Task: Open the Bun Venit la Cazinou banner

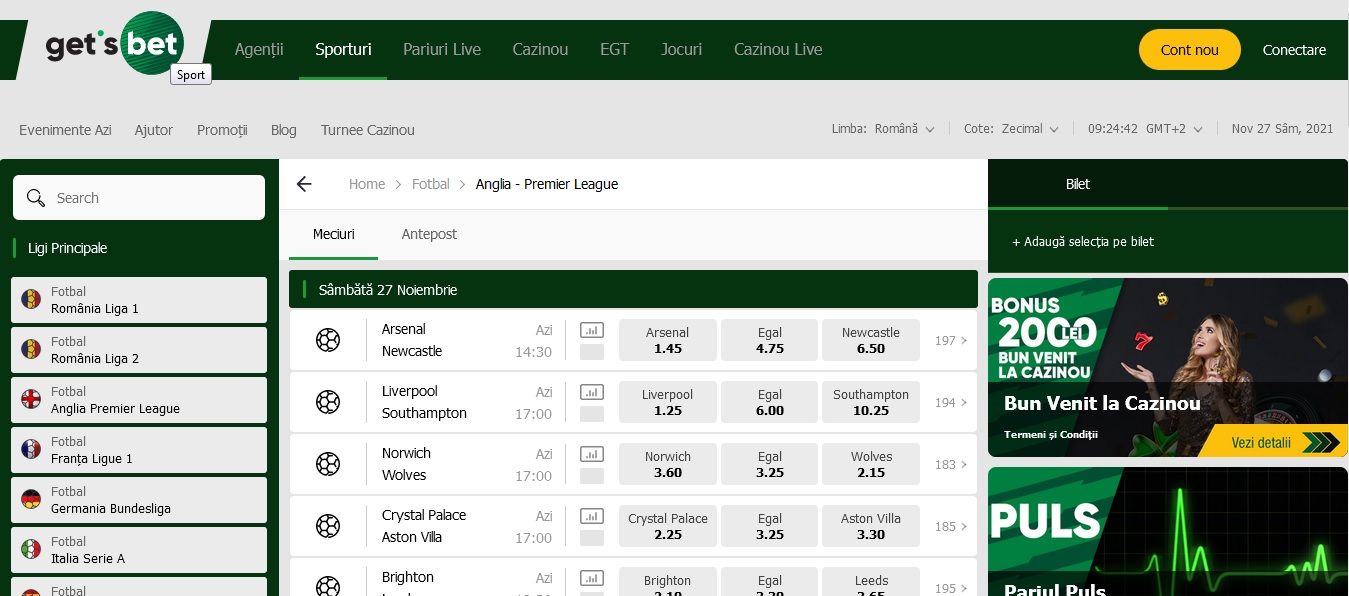Action: point(1168,367)
